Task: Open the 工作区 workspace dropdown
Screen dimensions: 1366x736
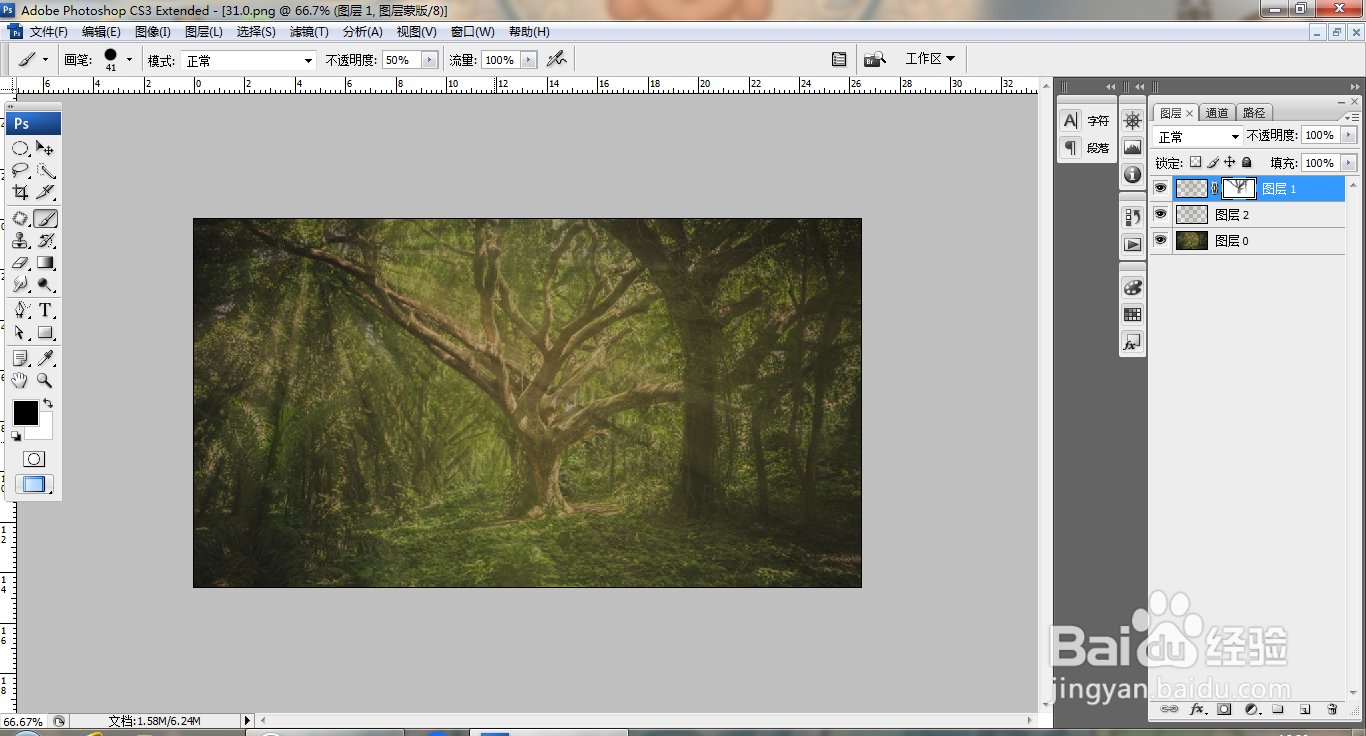Action: point(930,59)
